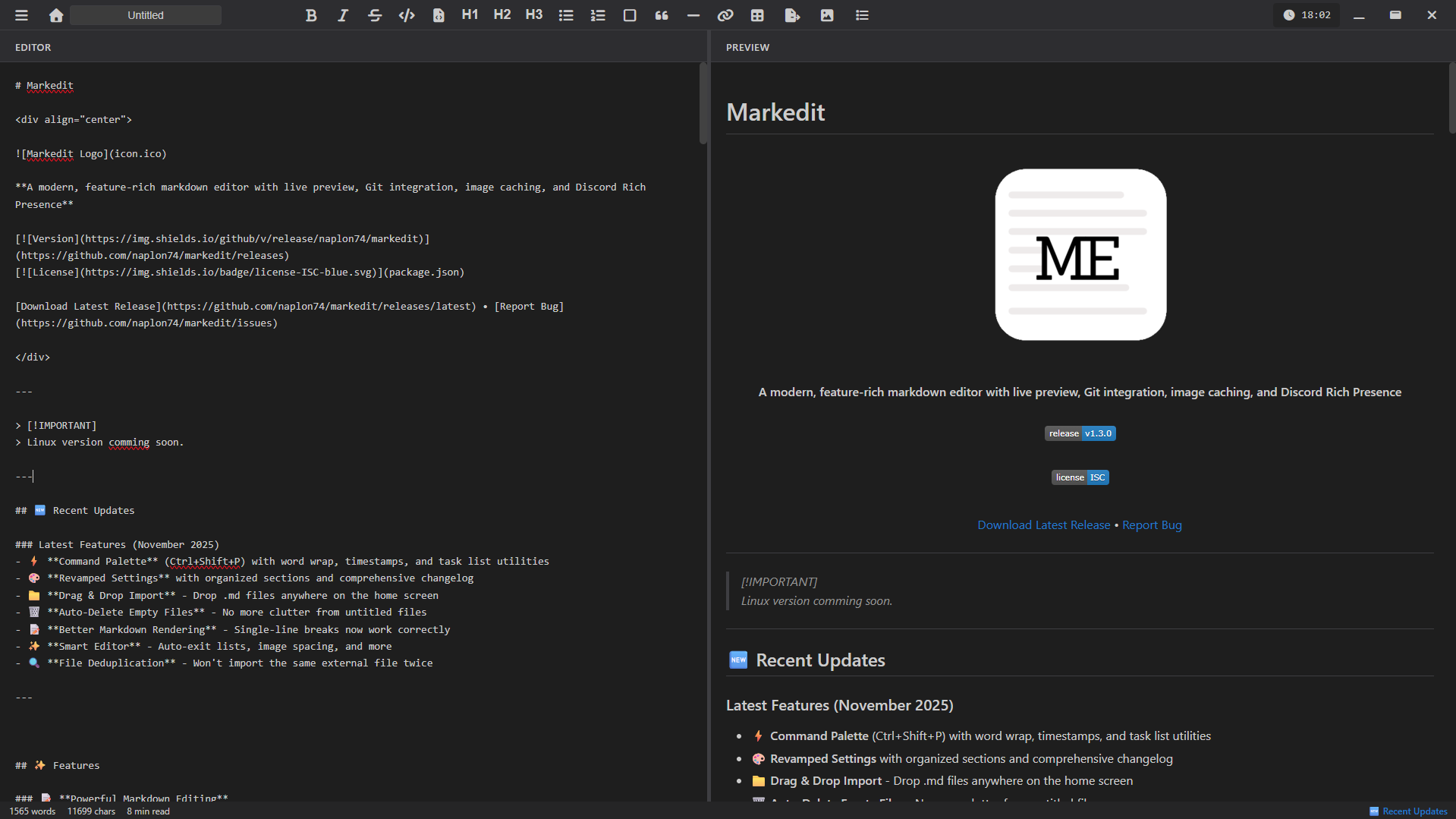Viewport: 1456px width, 819px height.
Task: Insert a bulleted list
Action: pos(566,14)
